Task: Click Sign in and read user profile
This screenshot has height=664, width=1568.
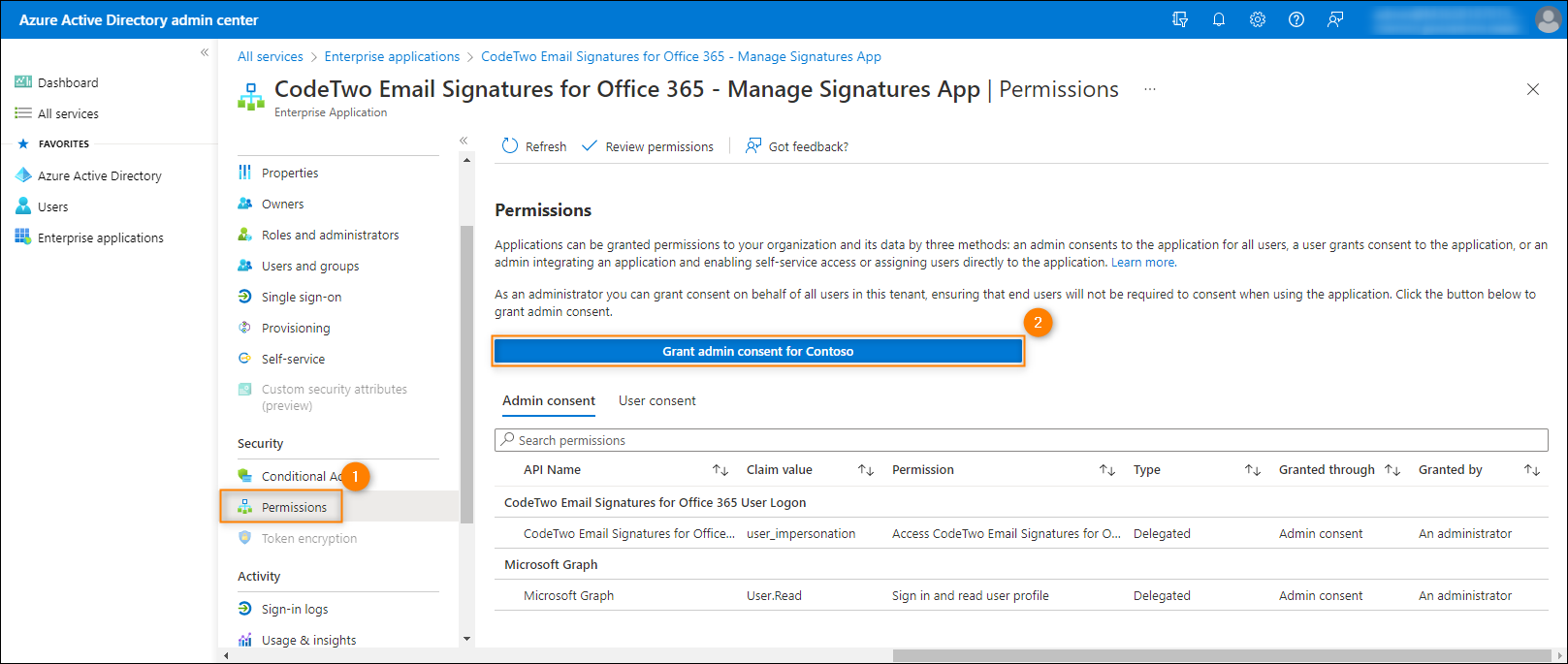Action: tap(971, 595)
